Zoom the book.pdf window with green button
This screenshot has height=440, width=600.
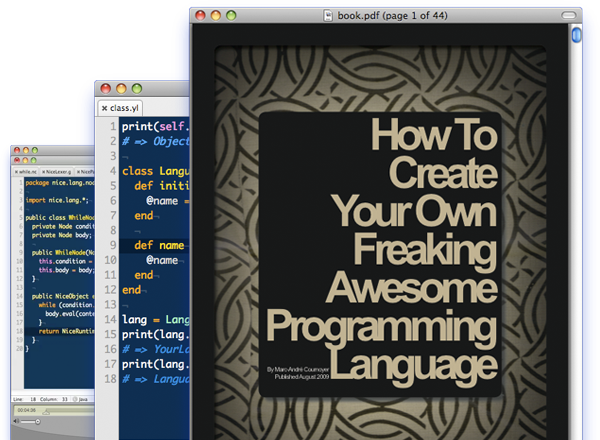(x=231, y=15)
